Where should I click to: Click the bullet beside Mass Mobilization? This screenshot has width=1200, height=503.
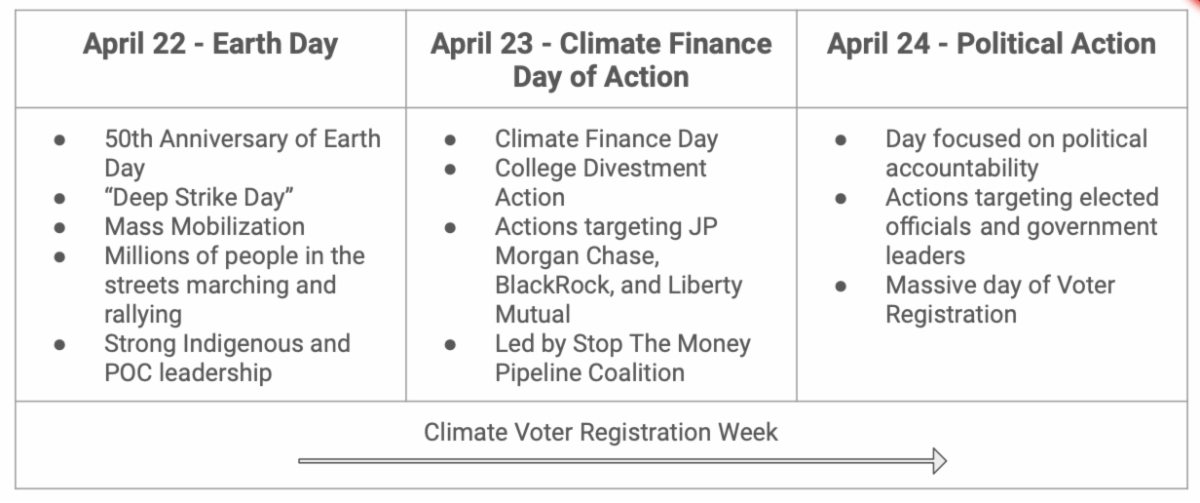62,228
